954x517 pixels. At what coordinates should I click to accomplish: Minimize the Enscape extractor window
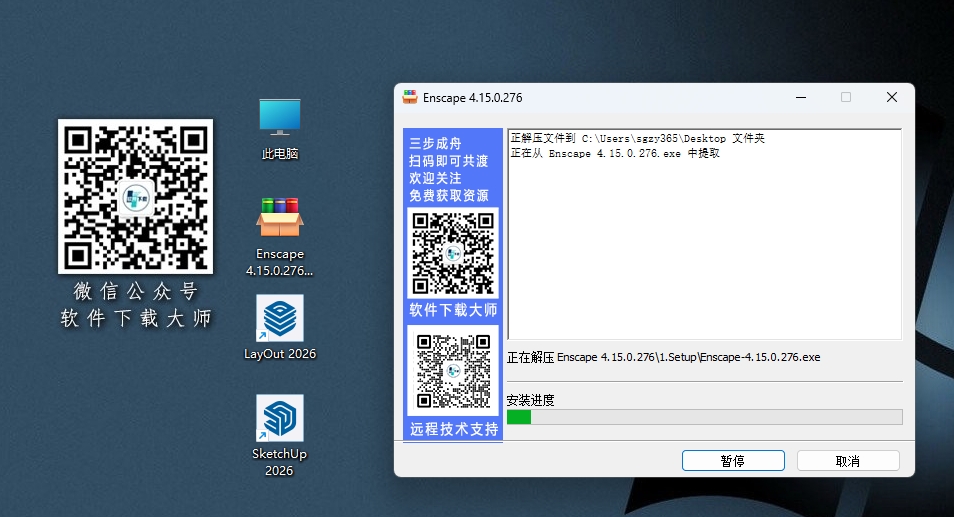801,97
